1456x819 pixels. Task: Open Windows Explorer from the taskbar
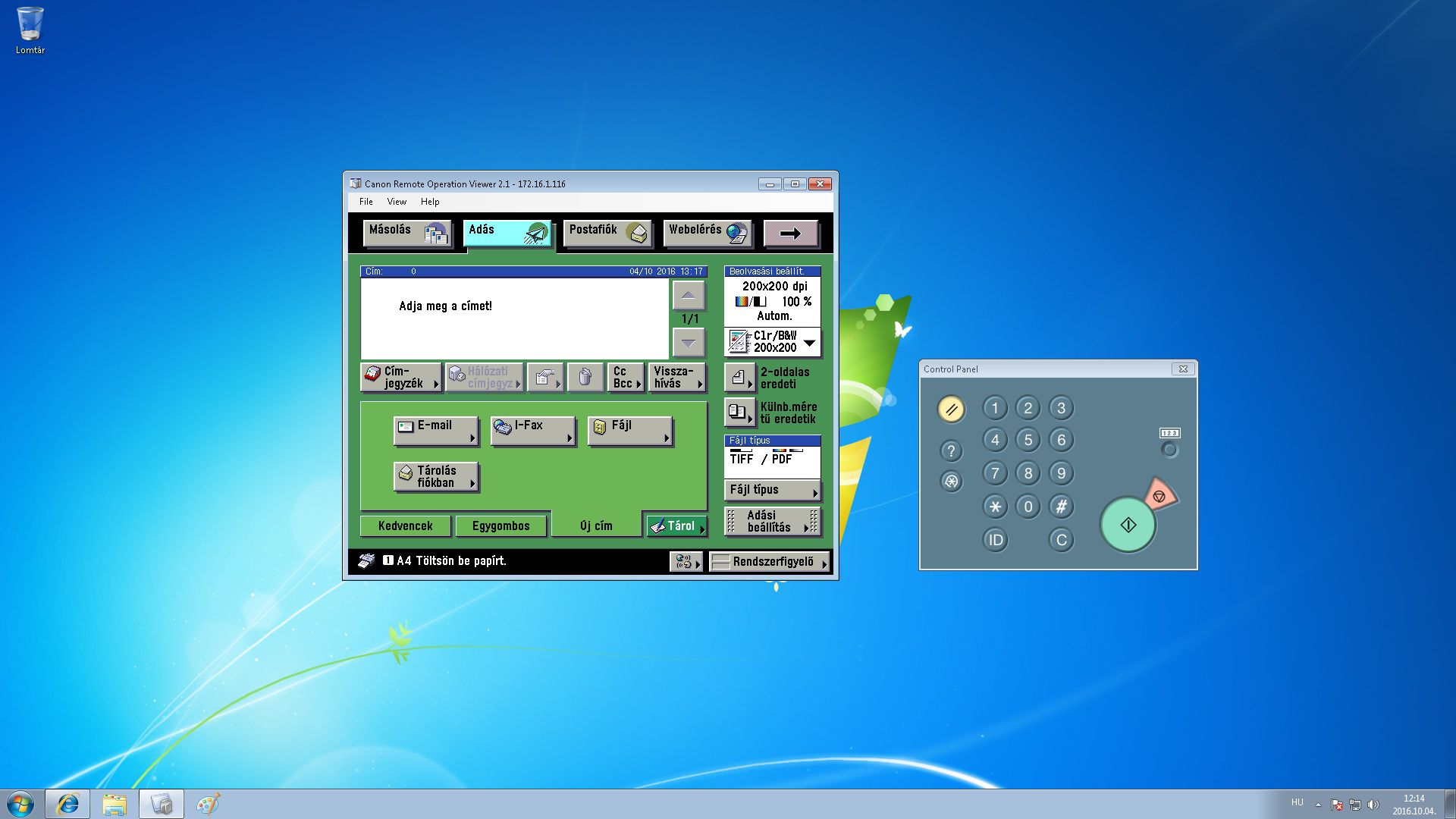115,804
